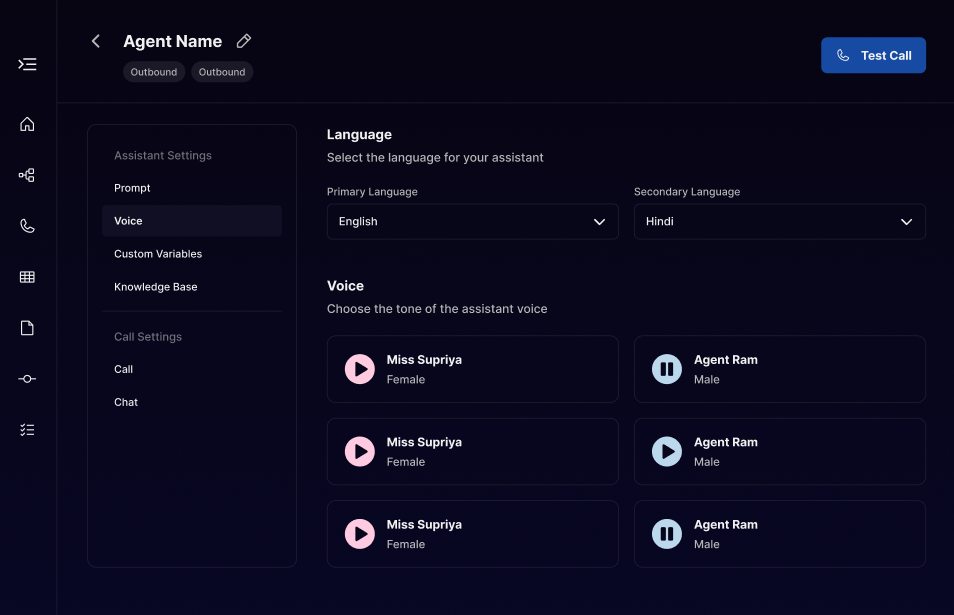Click the pencil icon beside Agent Name

click(244, 41)
